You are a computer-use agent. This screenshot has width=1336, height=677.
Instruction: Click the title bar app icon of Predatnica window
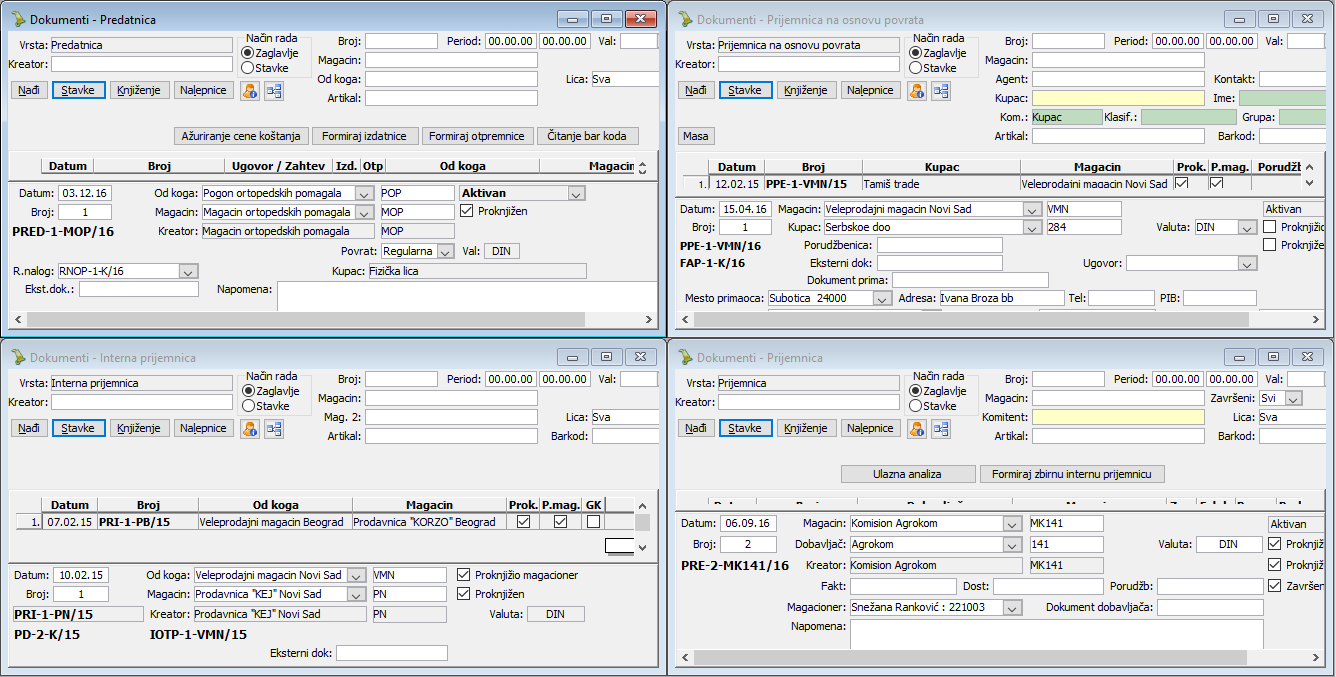(x=18, y=19)
